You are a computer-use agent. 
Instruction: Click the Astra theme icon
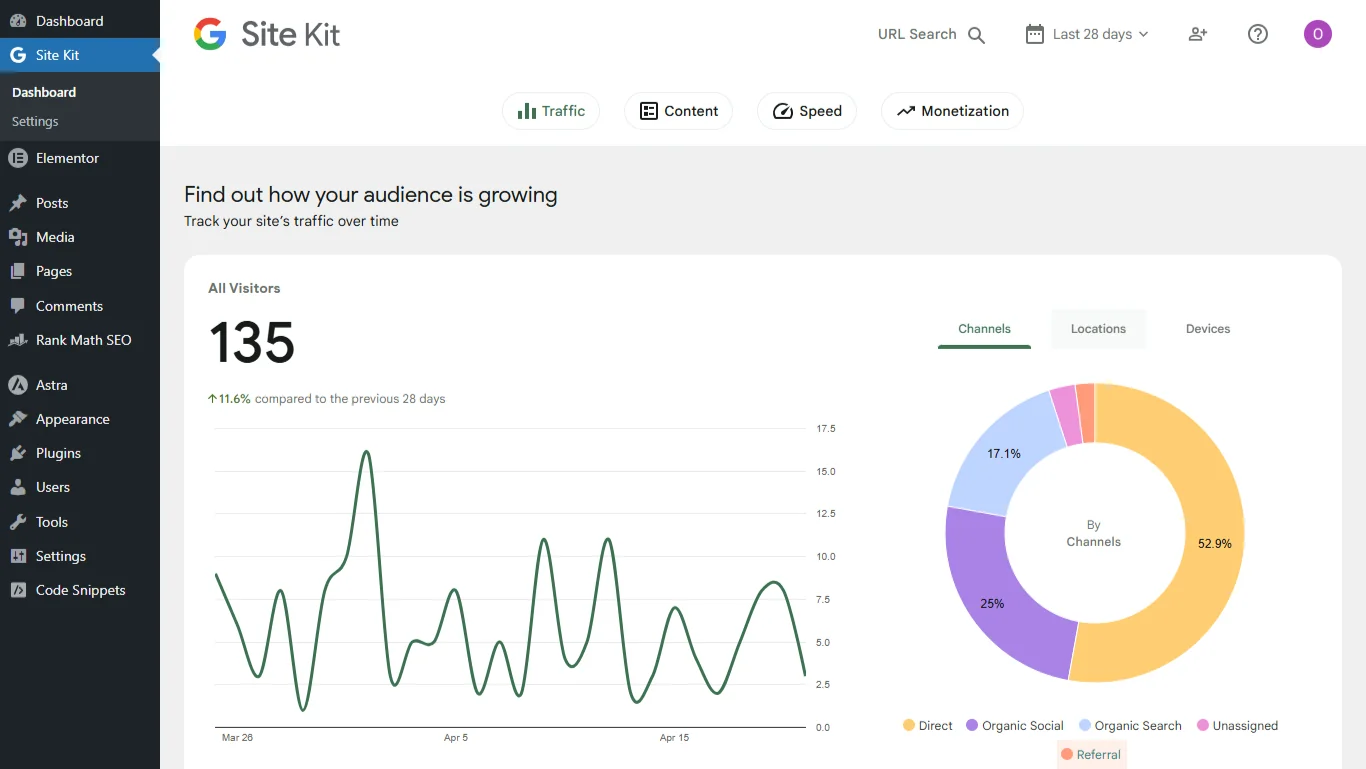point(18,385)
